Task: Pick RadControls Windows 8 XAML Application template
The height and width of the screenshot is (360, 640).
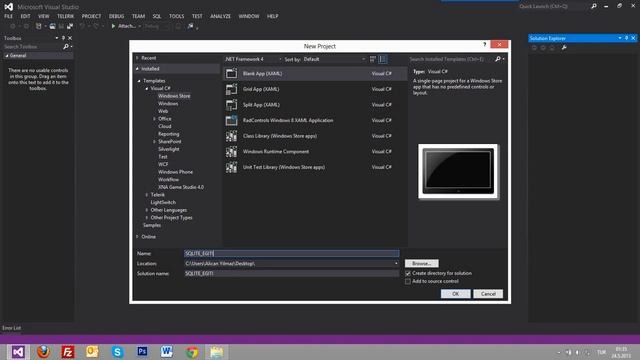Action: (x=315, y=120)
